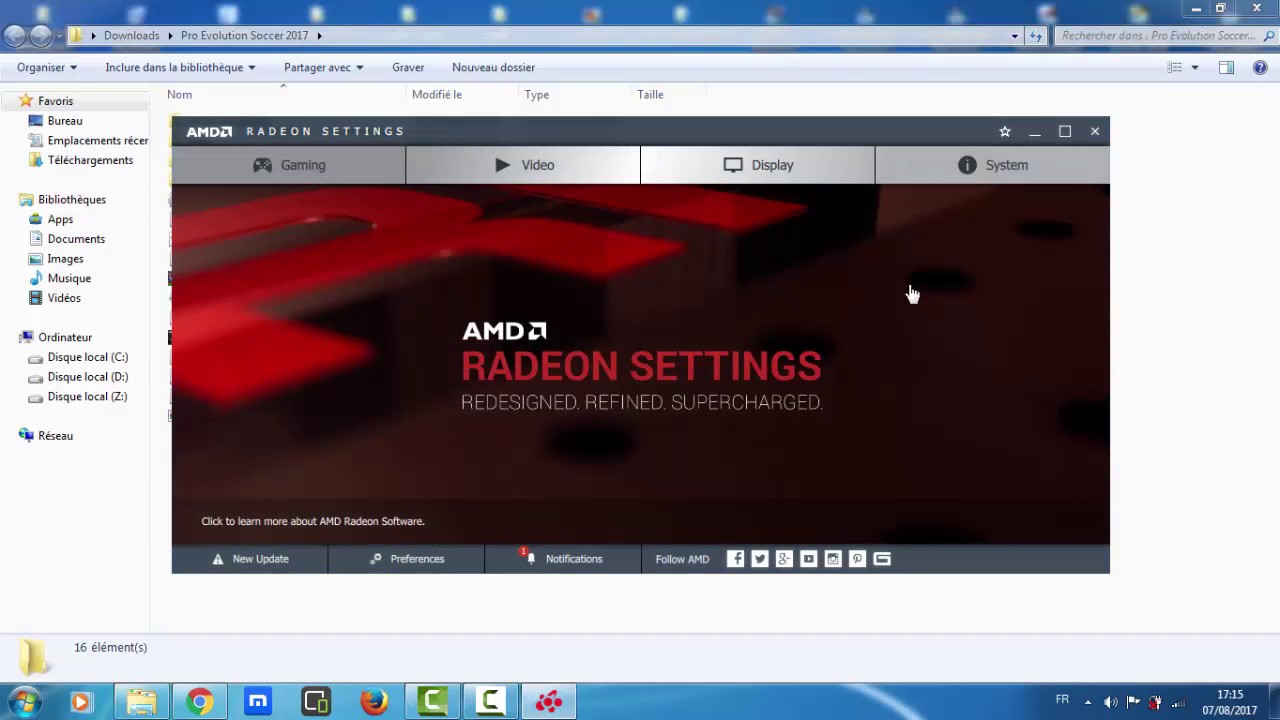Select Favoris in the navigation pane

(x=55, y=101)
